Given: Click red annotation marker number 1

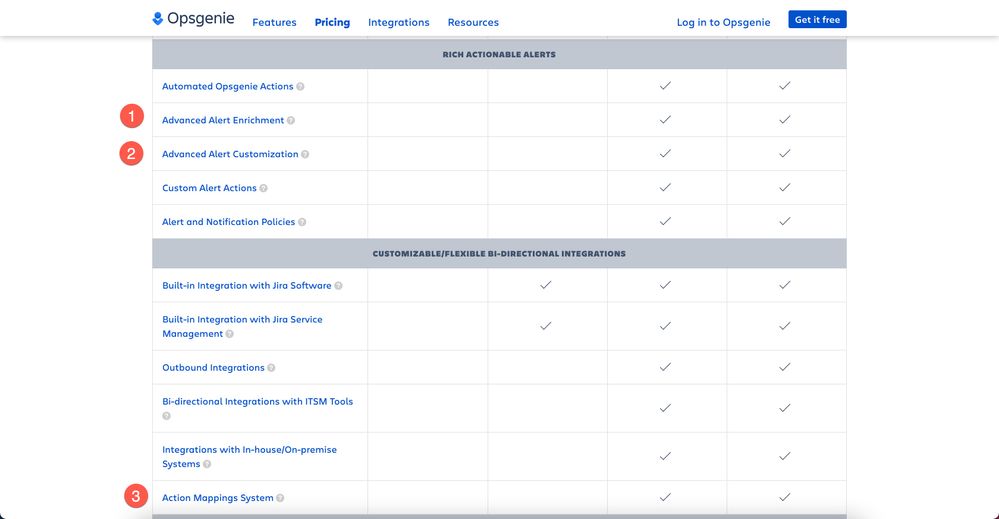Looking at the screenshot, I should (132, 117).
